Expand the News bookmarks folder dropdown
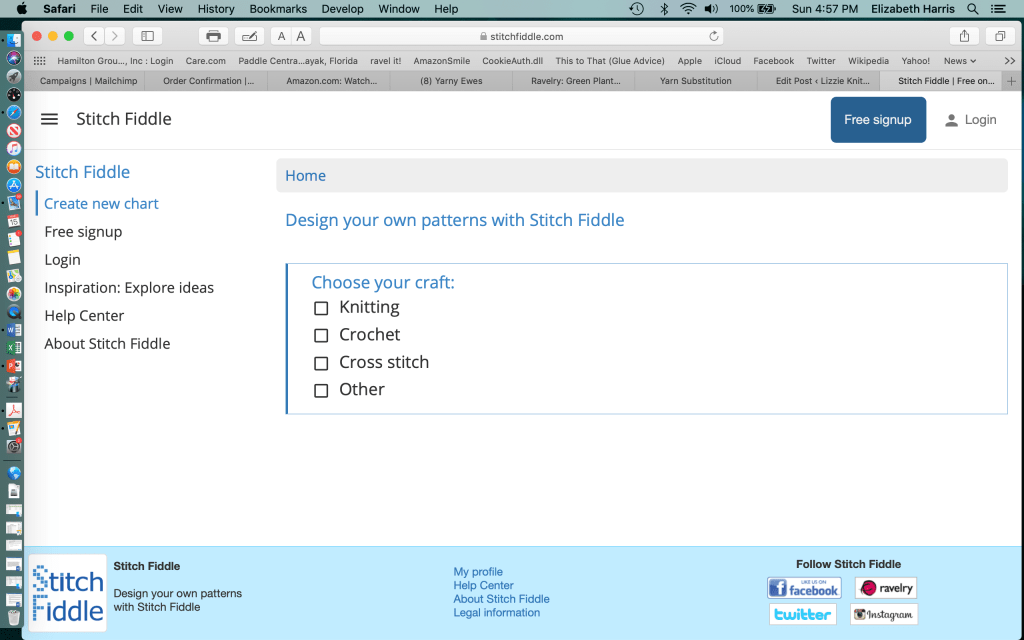 pyautogui.click(x=960, y=61)
